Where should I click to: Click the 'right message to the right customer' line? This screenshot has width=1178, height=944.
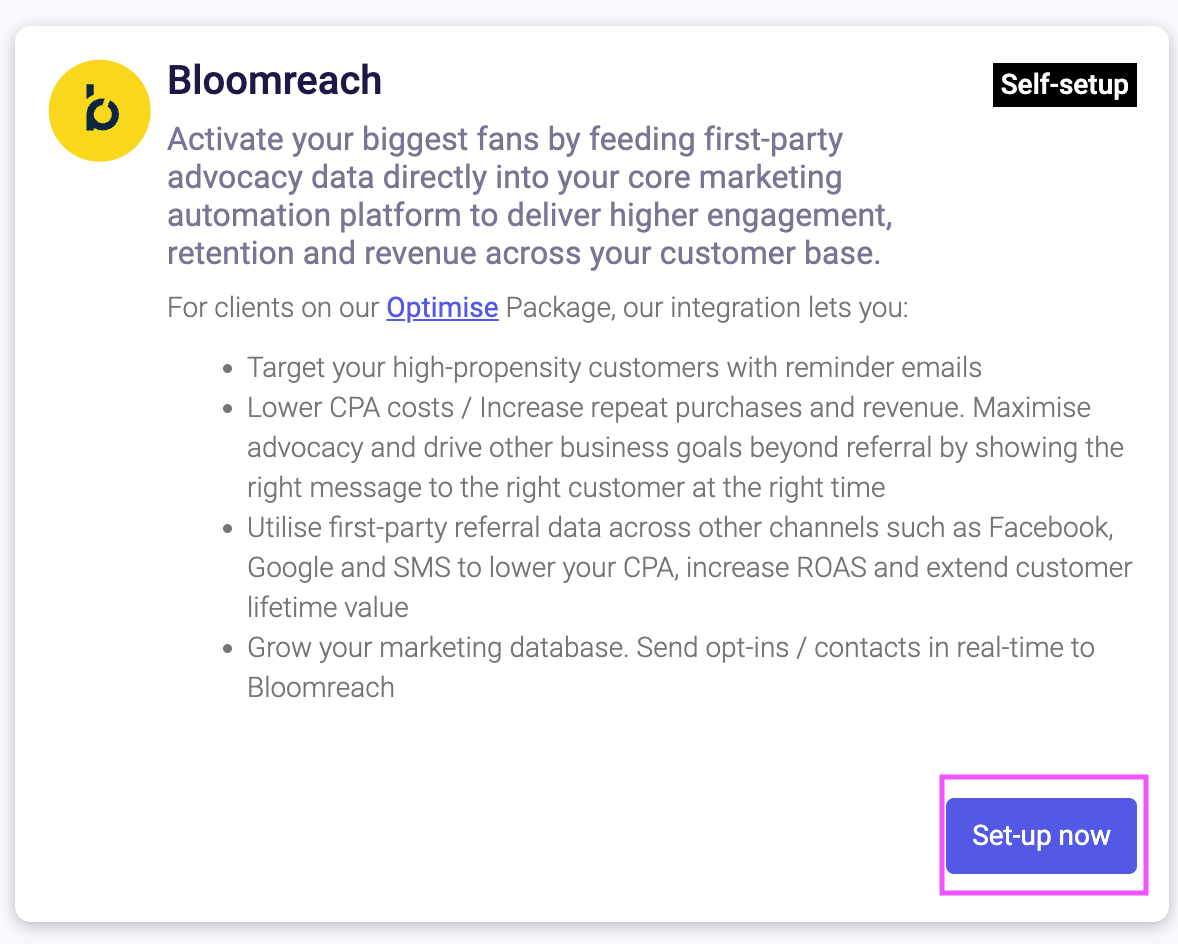pos(566,488)
